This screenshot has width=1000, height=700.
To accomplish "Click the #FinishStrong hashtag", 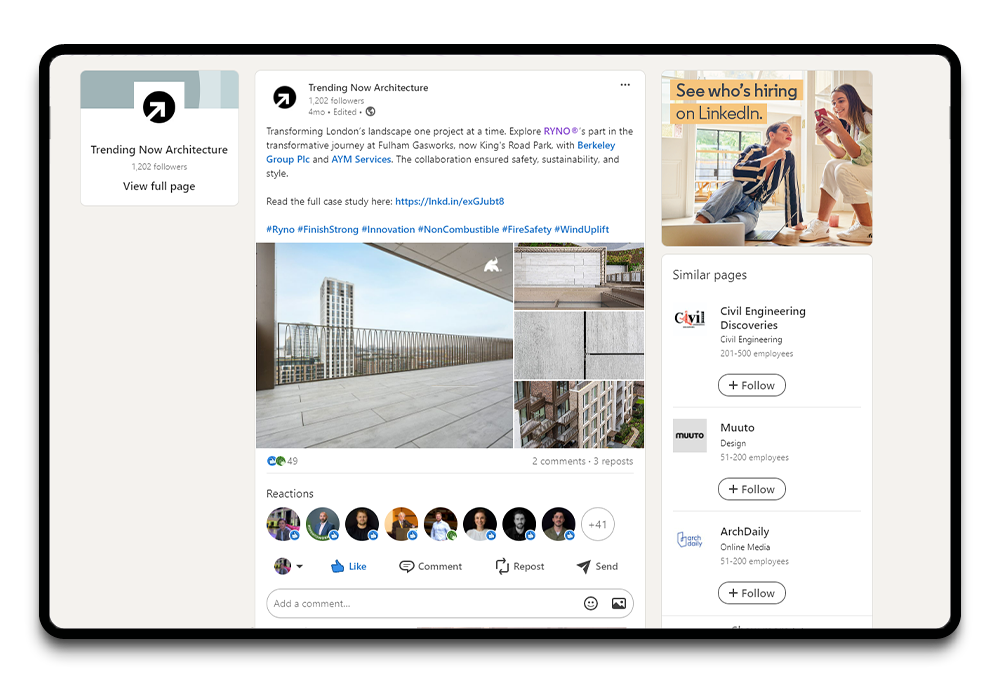I will [328, 230].
